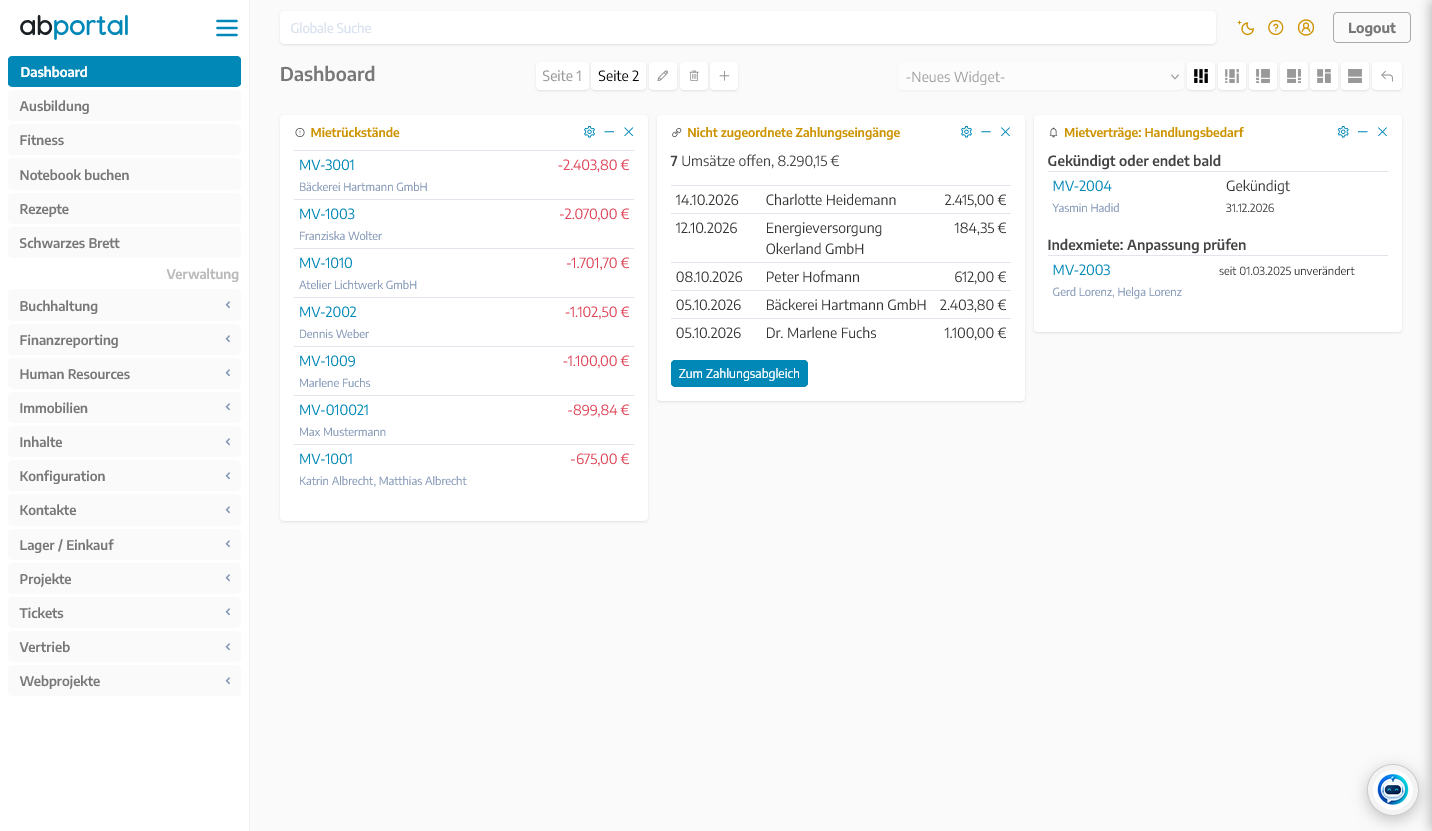Select the single-column full-width layout icon

(x=1356, y=76)
